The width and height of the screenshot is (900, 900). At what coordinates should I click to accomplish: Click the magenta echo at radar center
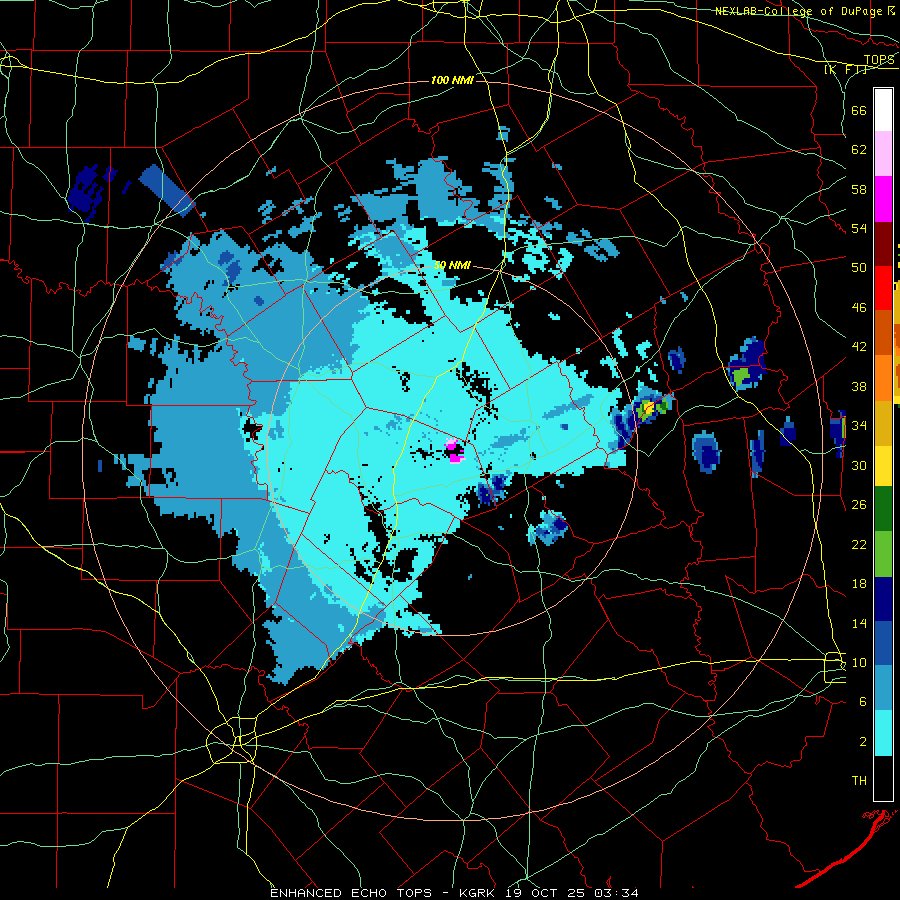pos(455,451)
